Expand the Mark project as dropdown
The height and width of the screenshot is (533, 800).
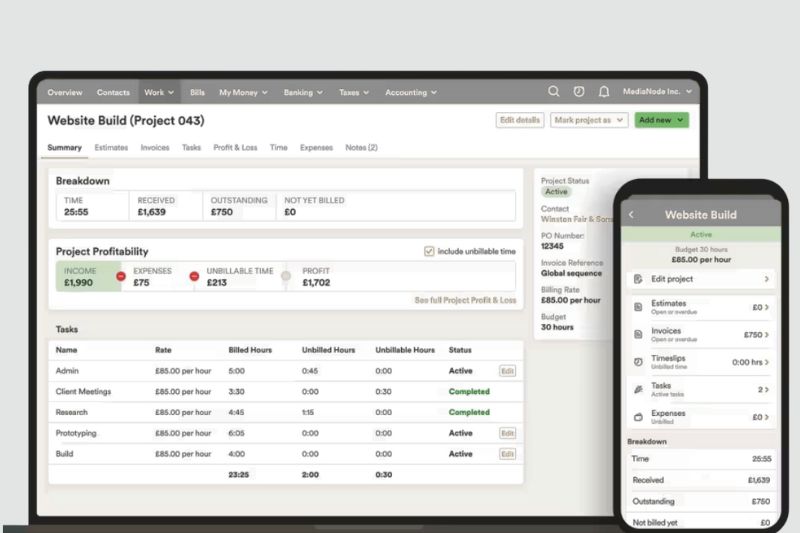[589, 120]
